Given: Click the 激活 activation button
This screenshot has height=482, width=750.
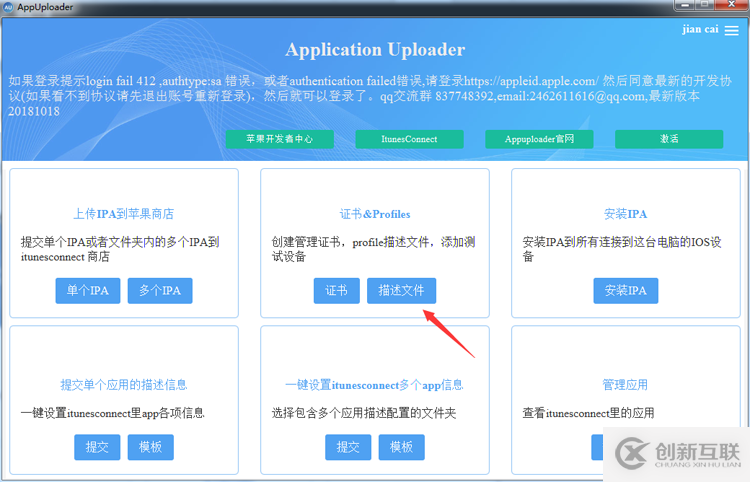Looking at the screenshot, I should [x=669, y=139].
